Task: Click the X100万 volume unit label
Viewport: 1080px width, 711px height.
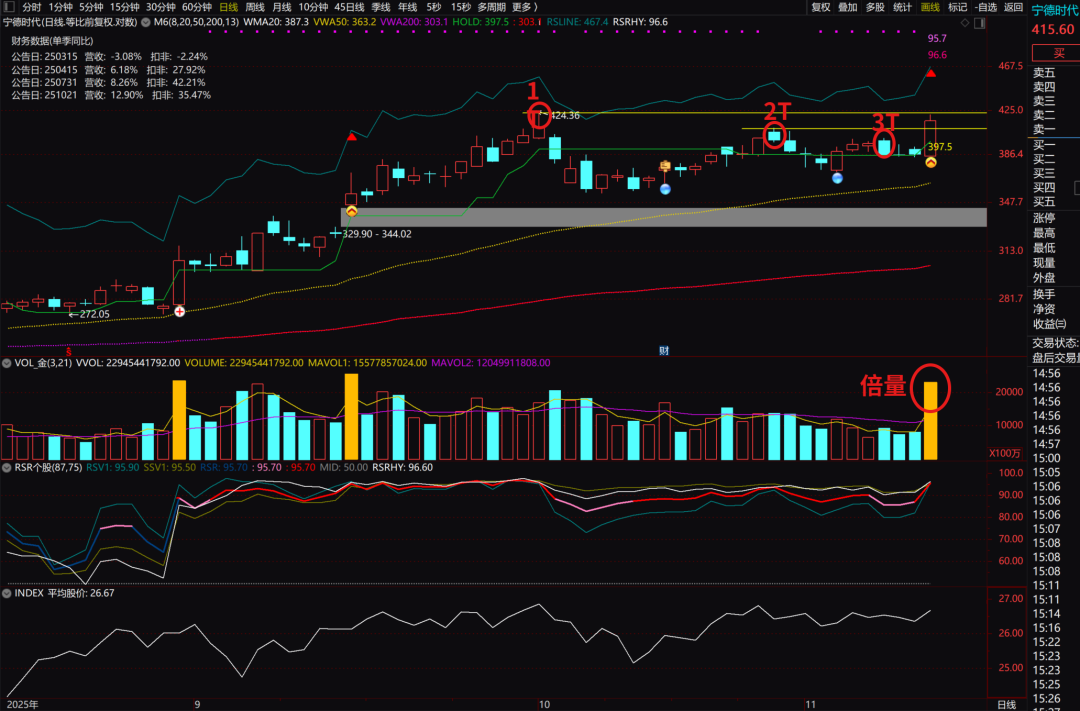Action: coord(1005,453)
